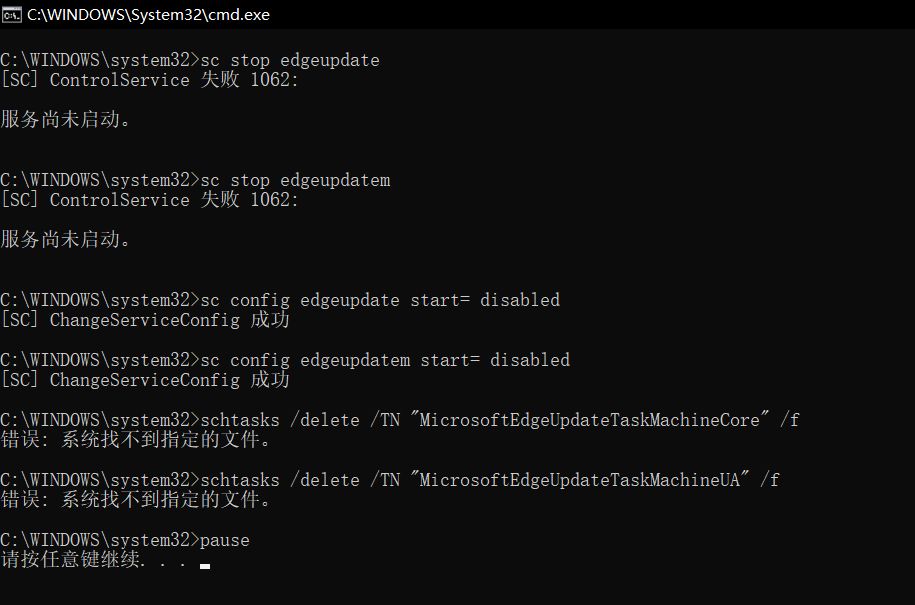Click the "请按任意键继续. . ." prompt
This screenshot has width=915, height=605.
[x=95, y=560]
